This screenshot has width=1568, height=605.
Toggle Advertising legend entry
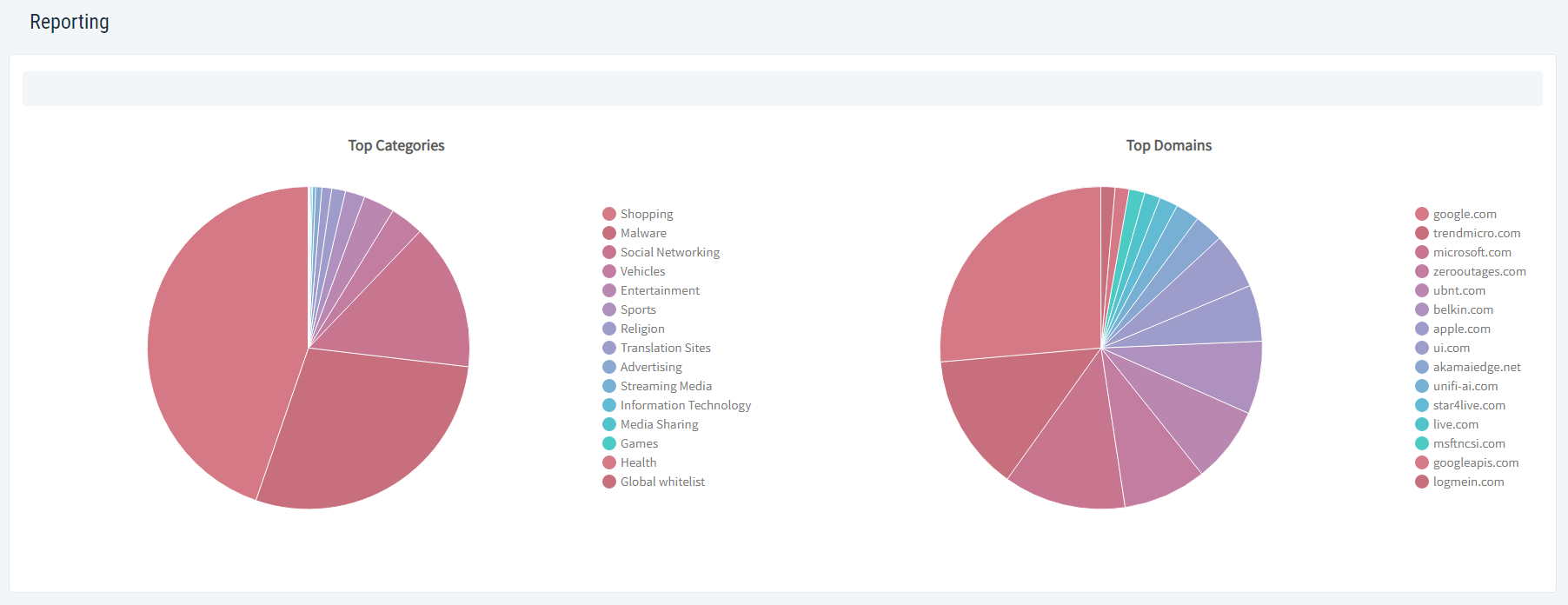[x=642, y=367]
